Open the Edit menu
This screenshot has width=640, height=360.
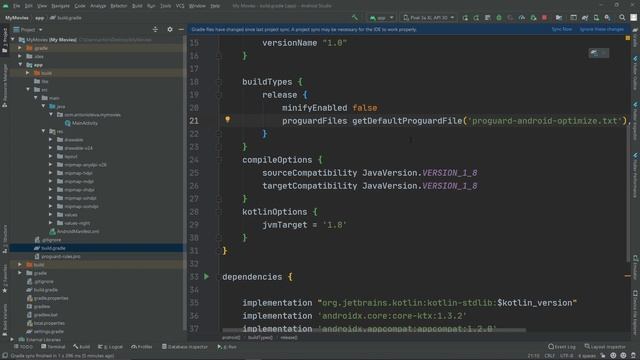(x=29, y=6)
